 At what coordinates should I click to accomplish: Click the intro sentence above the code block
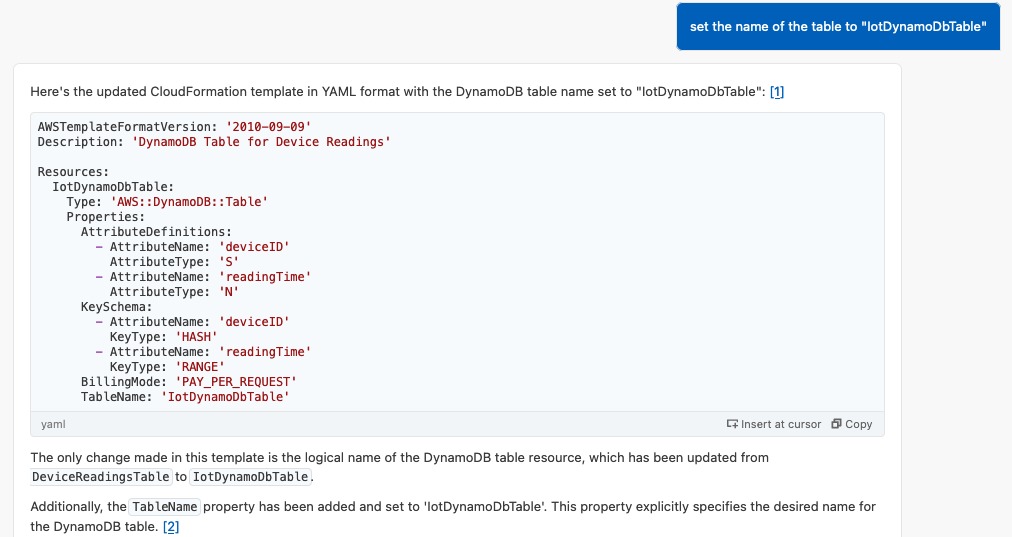[x=400, y=92]
